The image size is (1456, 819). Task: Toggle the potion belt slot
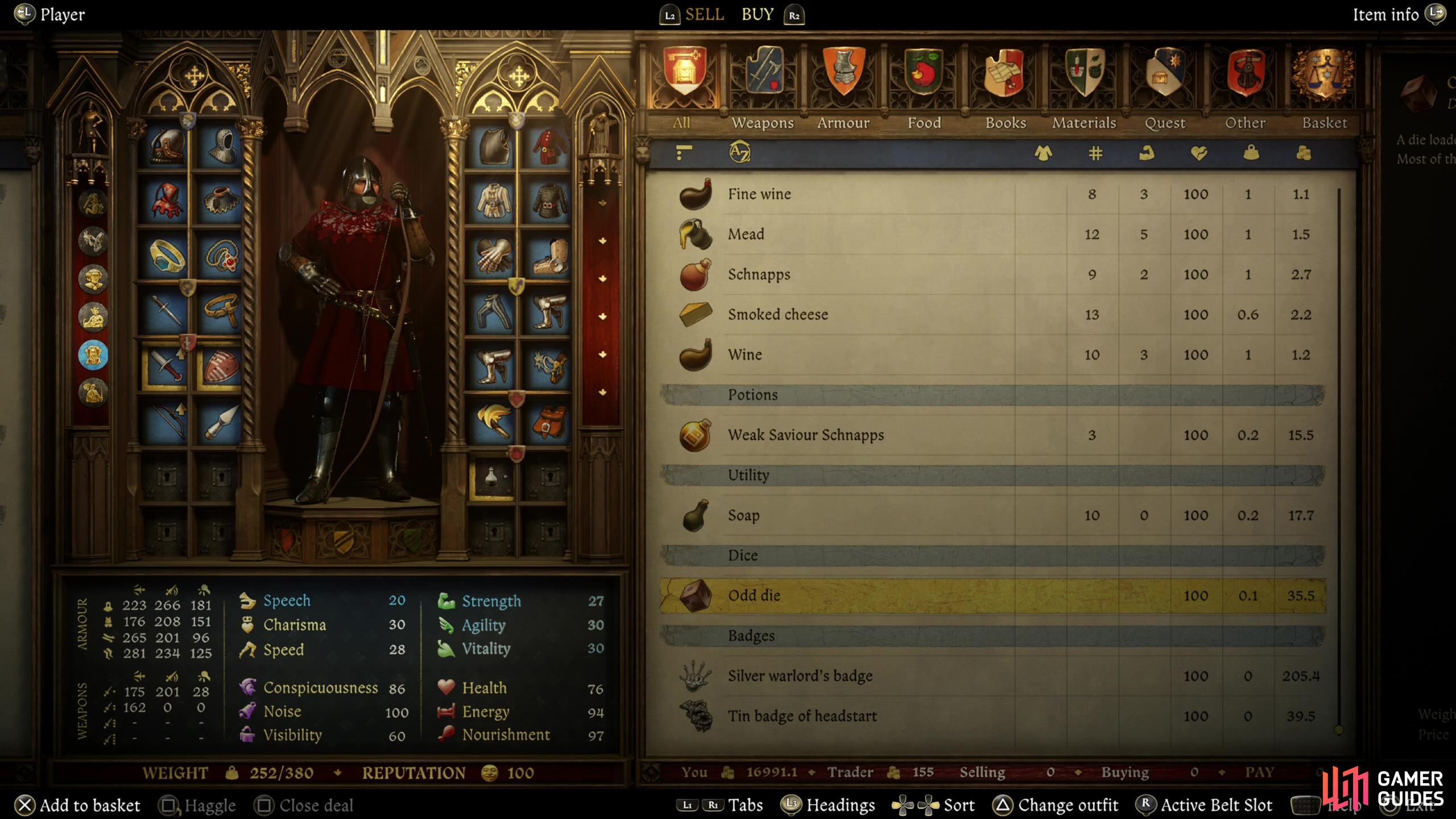pyautogui.click(x=491, y=477)
